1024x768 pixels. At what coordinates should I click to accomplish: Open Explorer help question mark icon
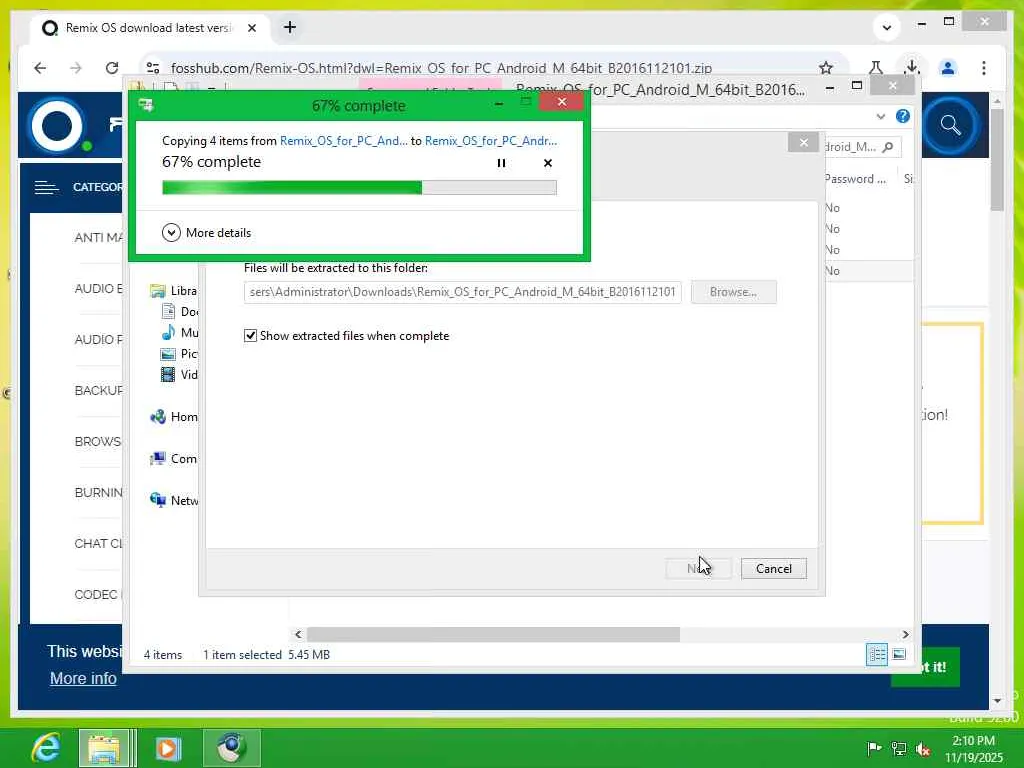coord(903,116)
